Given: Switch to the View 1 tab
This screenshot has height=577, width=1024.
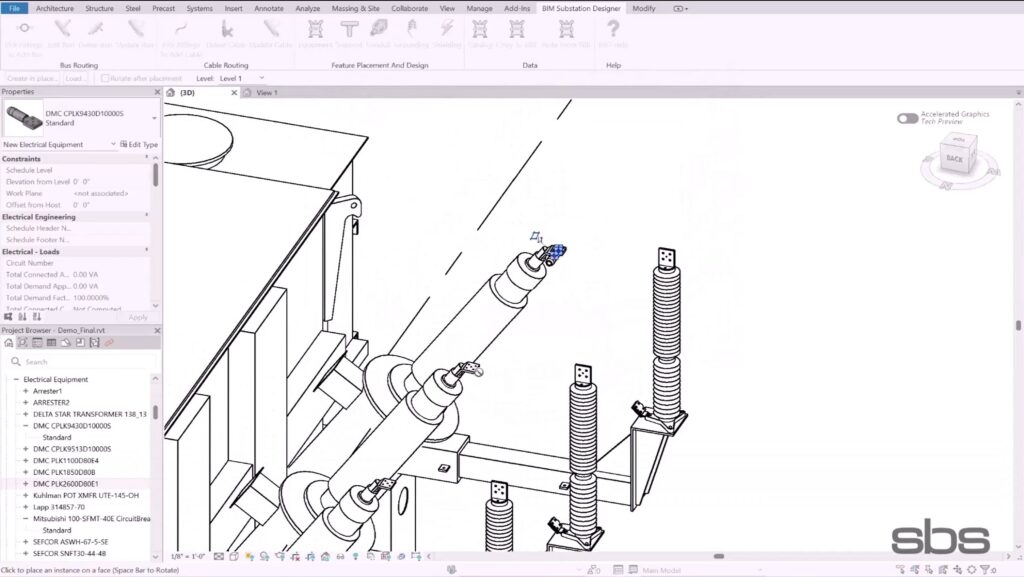Looking at the screenshot, I should [x=266, y=93].
